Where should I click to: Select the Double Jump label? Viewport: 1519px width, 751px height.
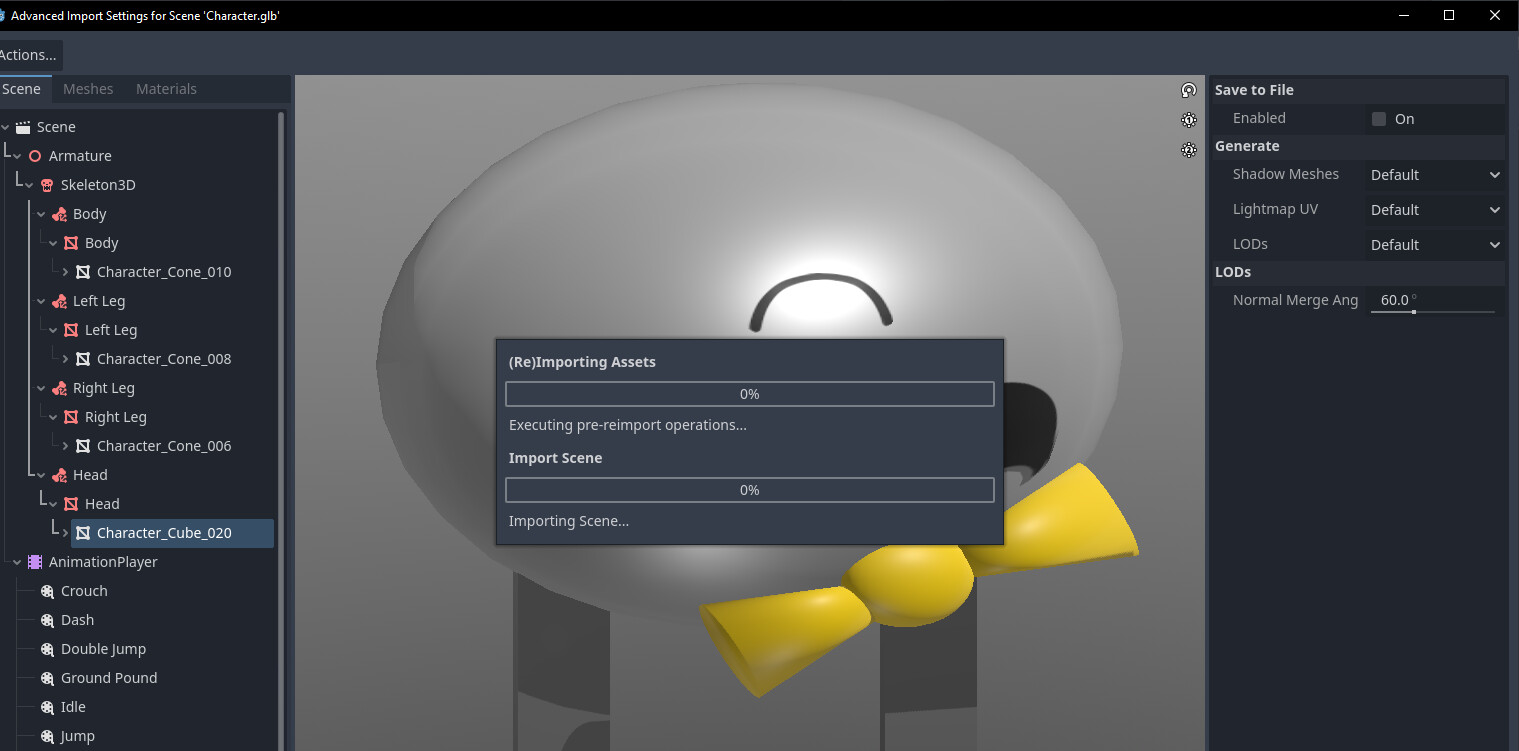point(103,649)
